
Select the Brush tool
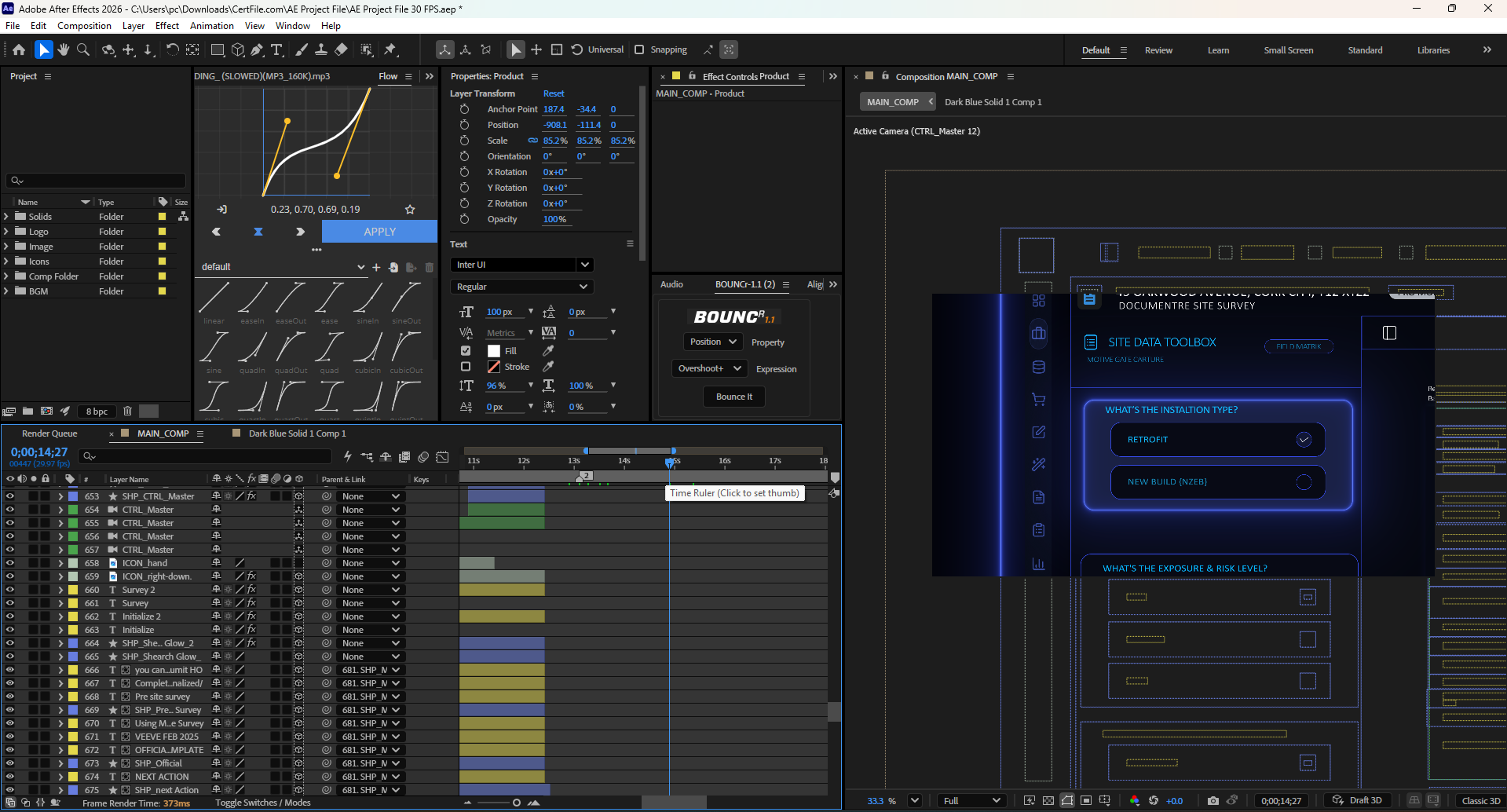tap(302, 49)
